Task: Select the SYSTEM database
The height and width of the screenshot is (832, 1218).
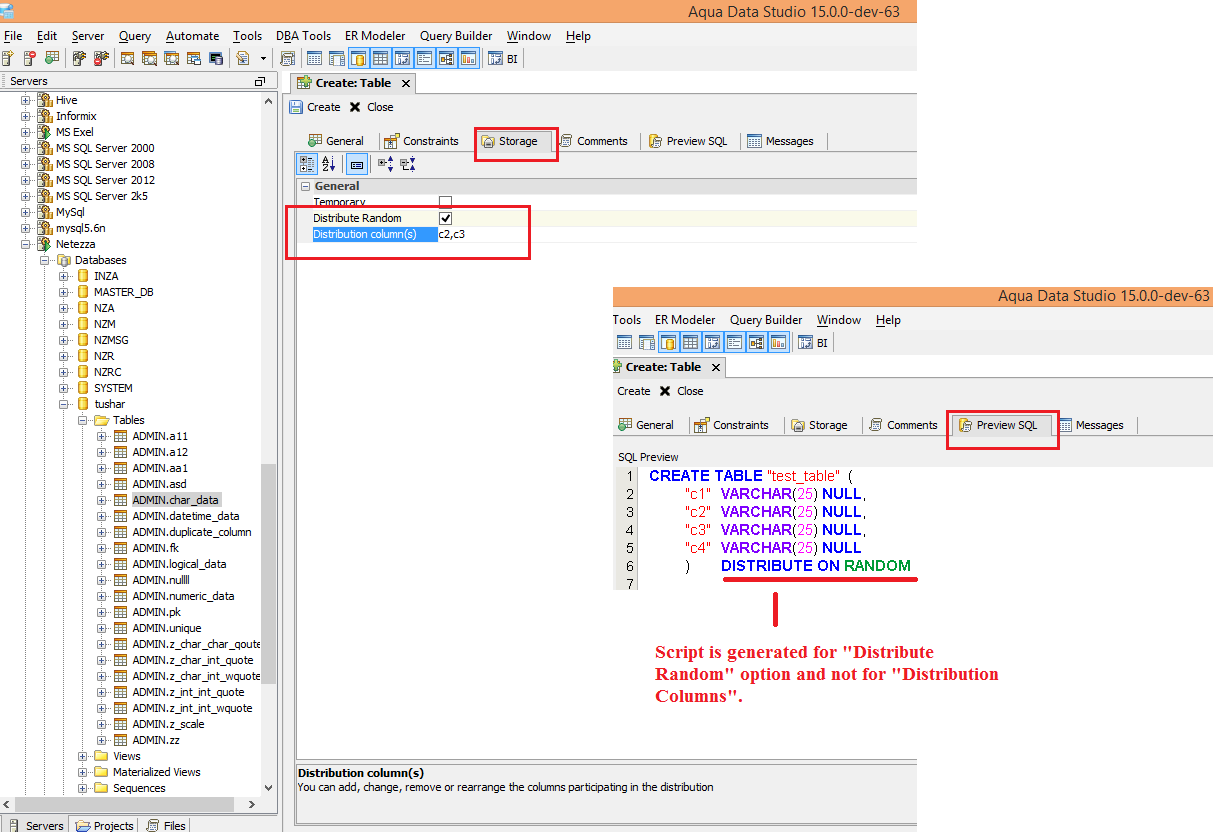Action: (x=113, y=388)
